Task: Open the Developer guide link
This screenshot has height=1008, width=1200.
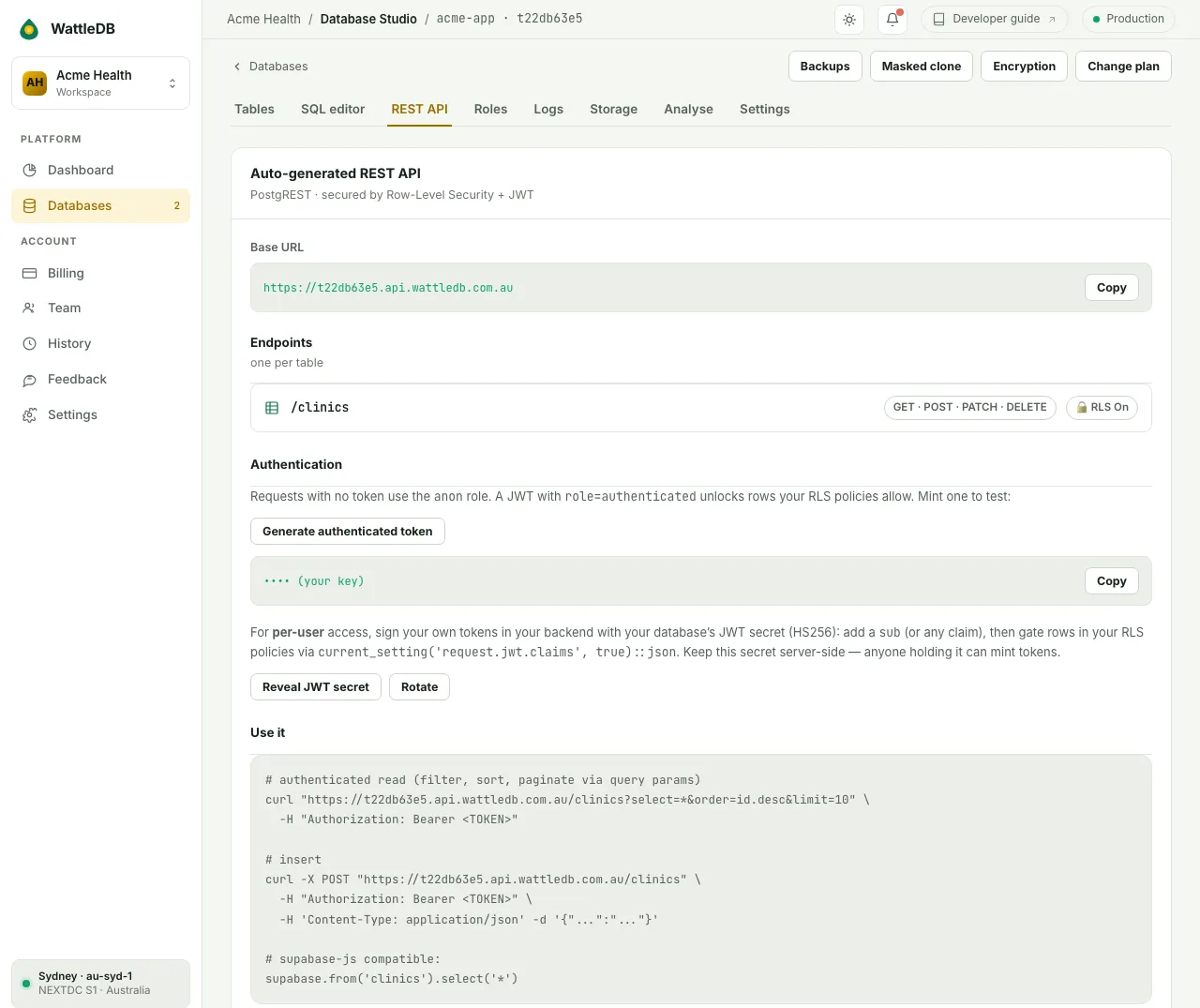Action: 995,19
